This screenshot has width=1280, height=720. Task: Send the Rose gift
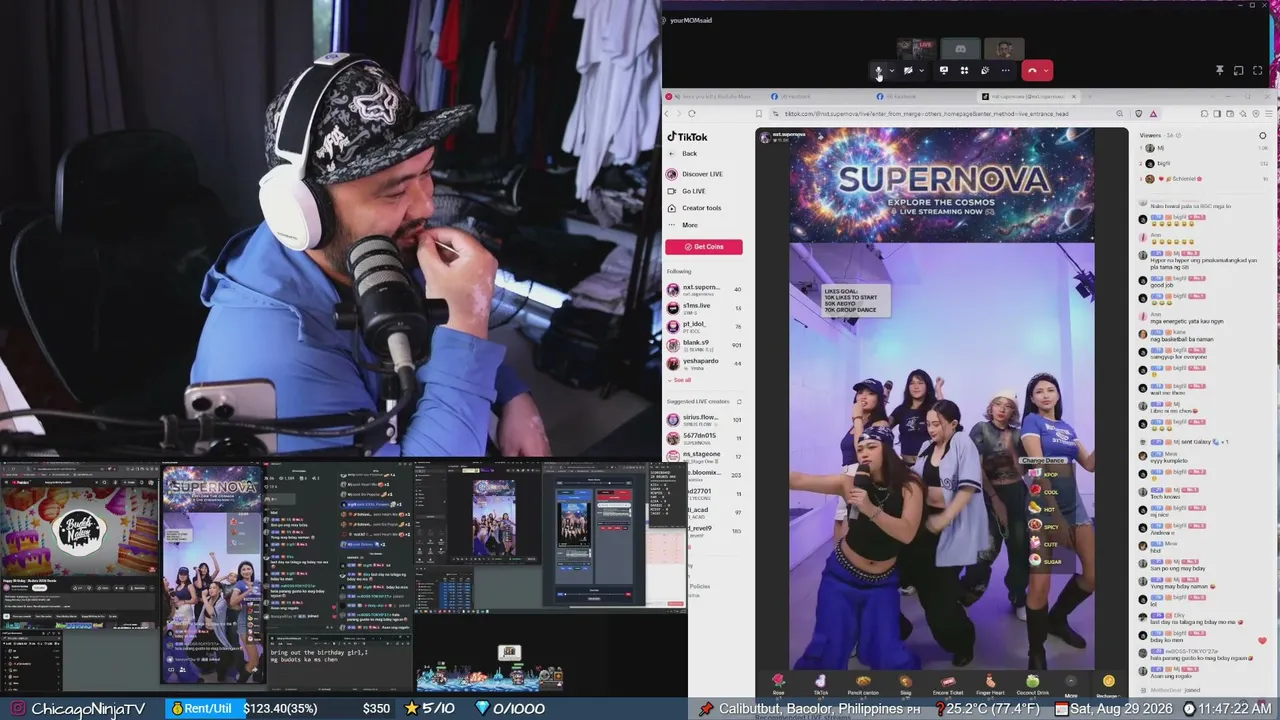tap(778, 684)
